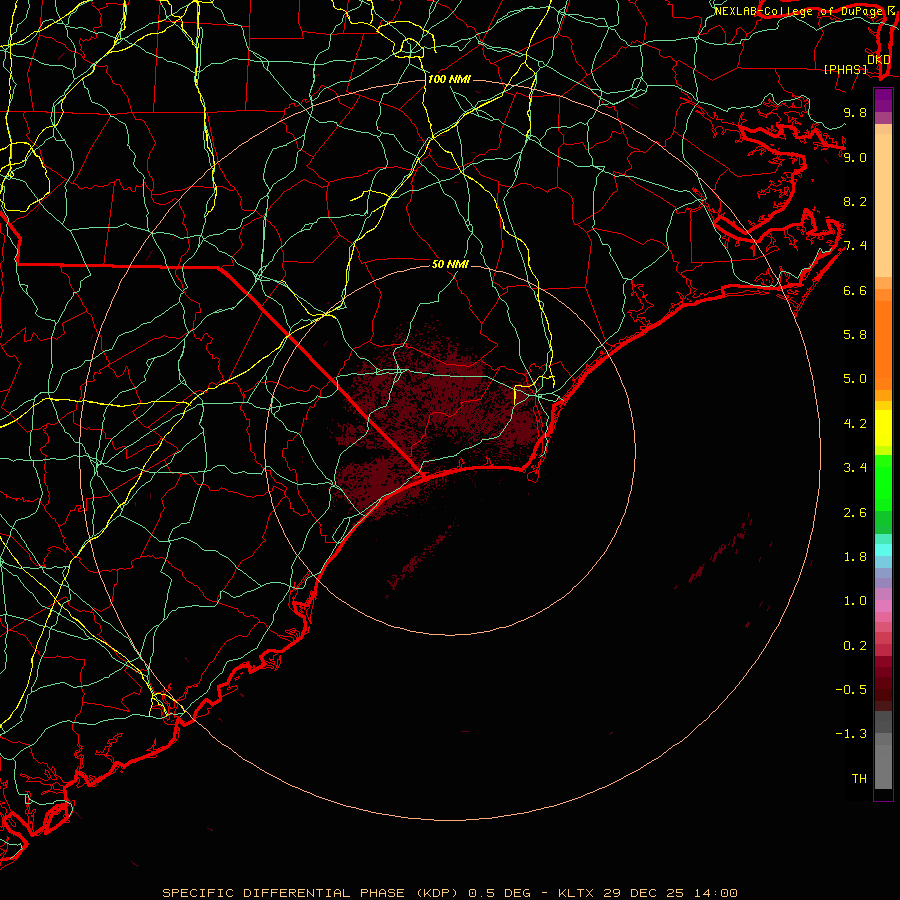Click the 5.8 scale value
The image size is (900, 900).
click(x=855, y=335)
